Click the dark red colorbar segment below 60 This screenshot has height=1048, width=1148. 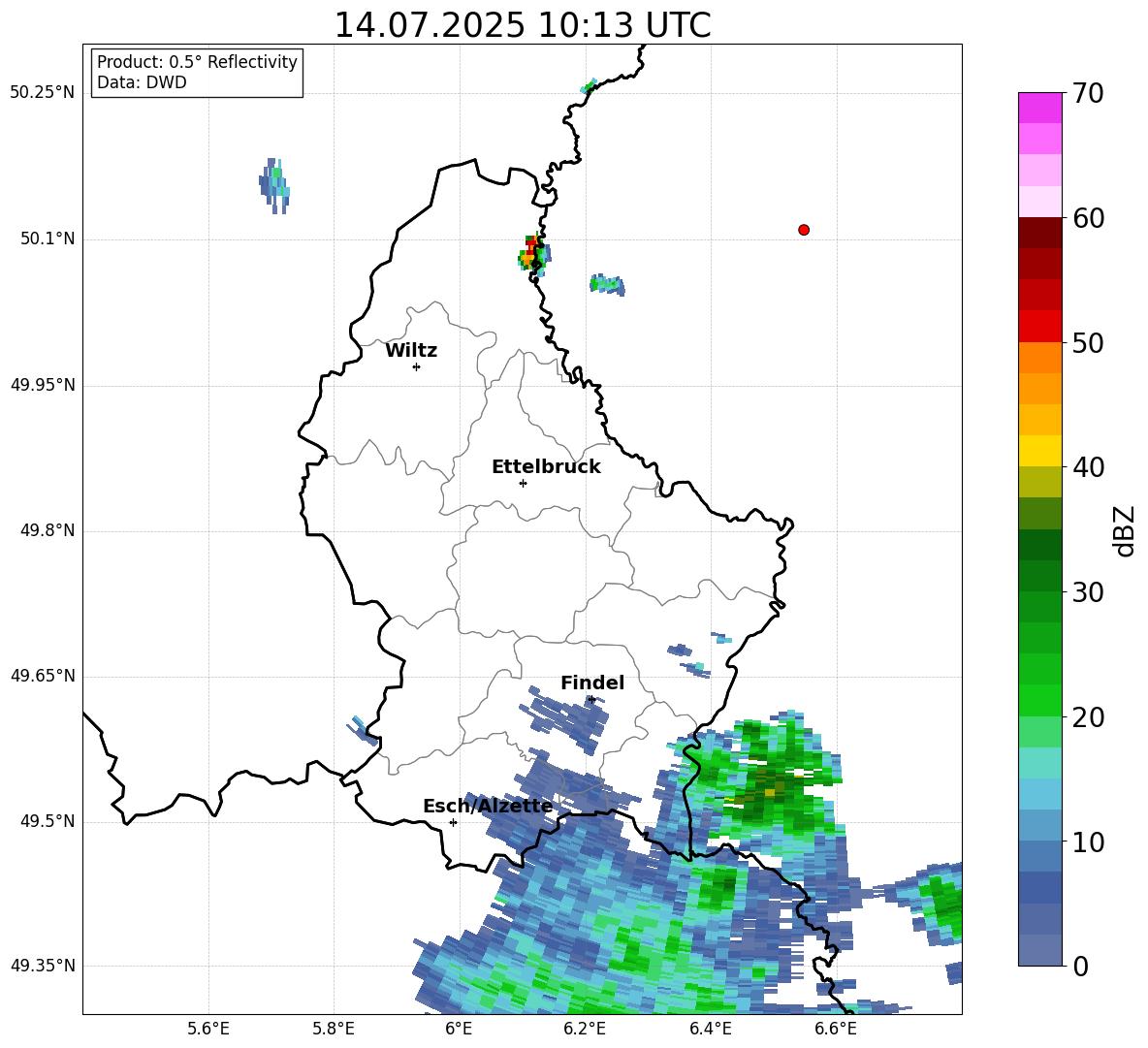click(1039, 233)
